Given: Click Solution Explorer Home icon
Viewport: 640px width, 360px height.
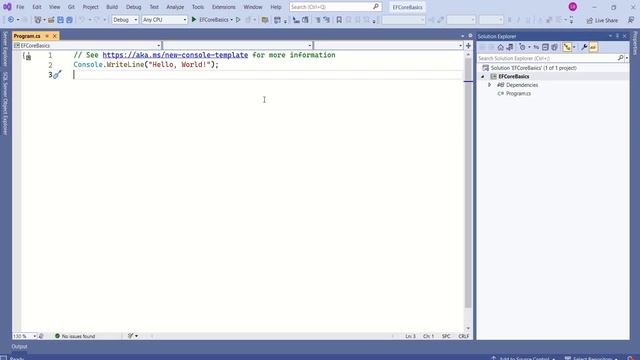Looking at the screenshot, I should click(500, 47).
